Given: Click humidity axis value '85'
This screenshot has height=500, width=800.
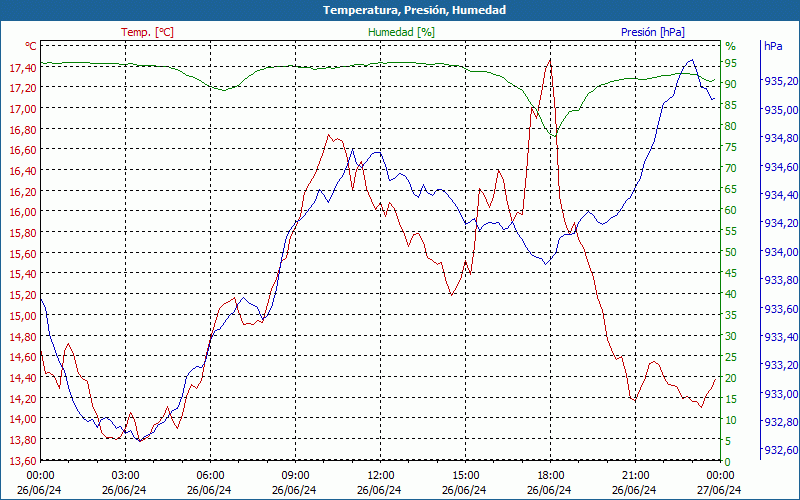Looking at the screenshot, I should point(731,105).
